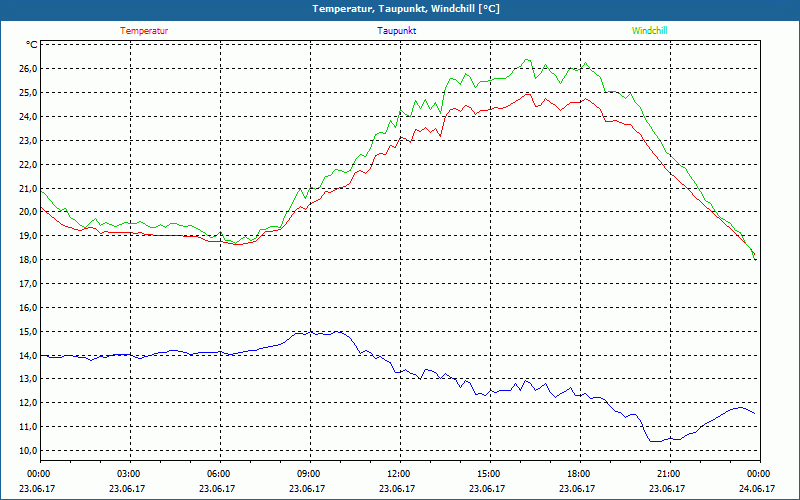Click the 18:00 time axis label
Image resolution: width=800 pixels, height=500 pixels.
(x=577, y=474)
